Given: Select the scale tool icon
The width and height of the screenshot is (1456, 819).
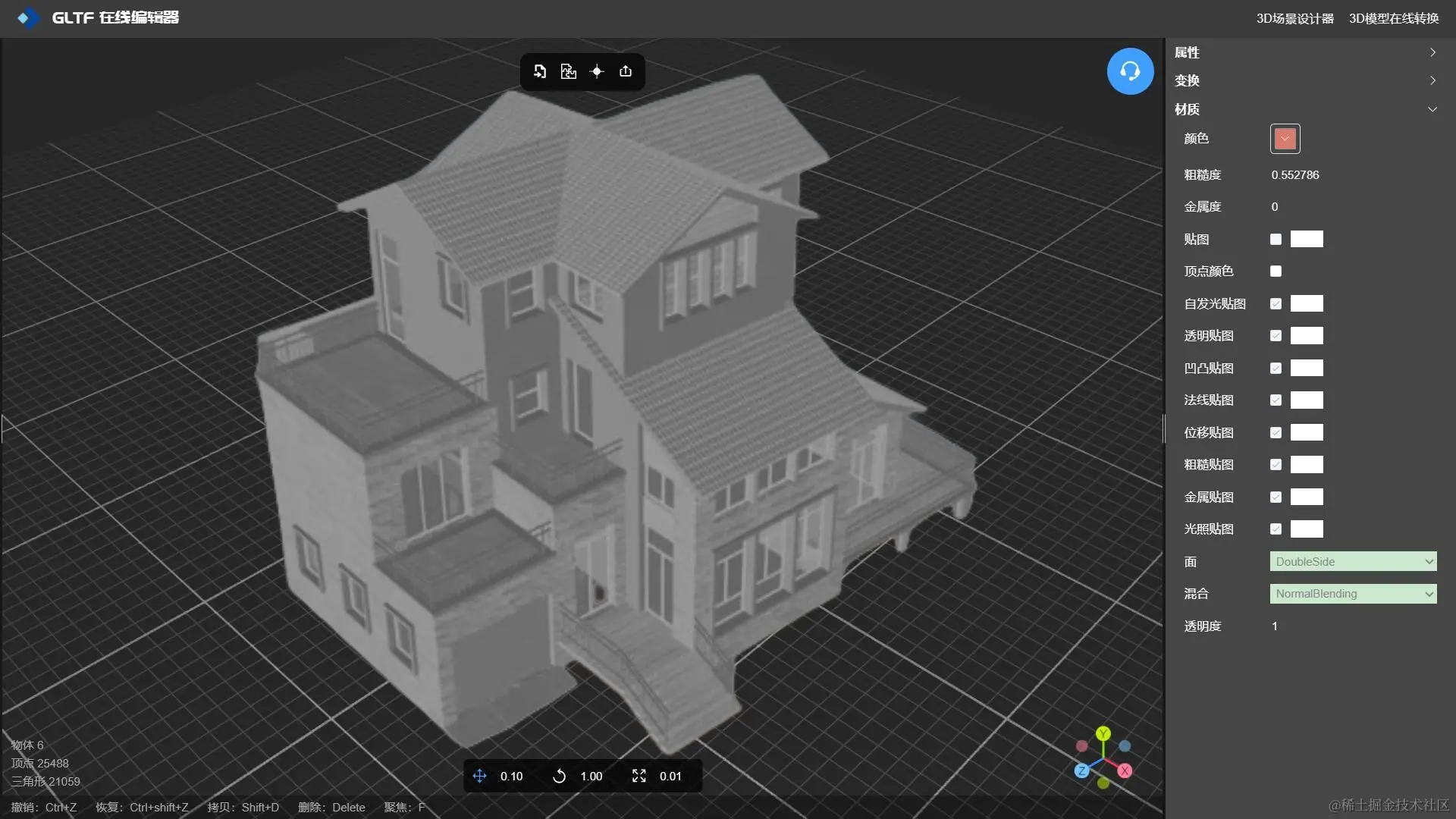Looking at the screenshot, I should coord(639,776).
